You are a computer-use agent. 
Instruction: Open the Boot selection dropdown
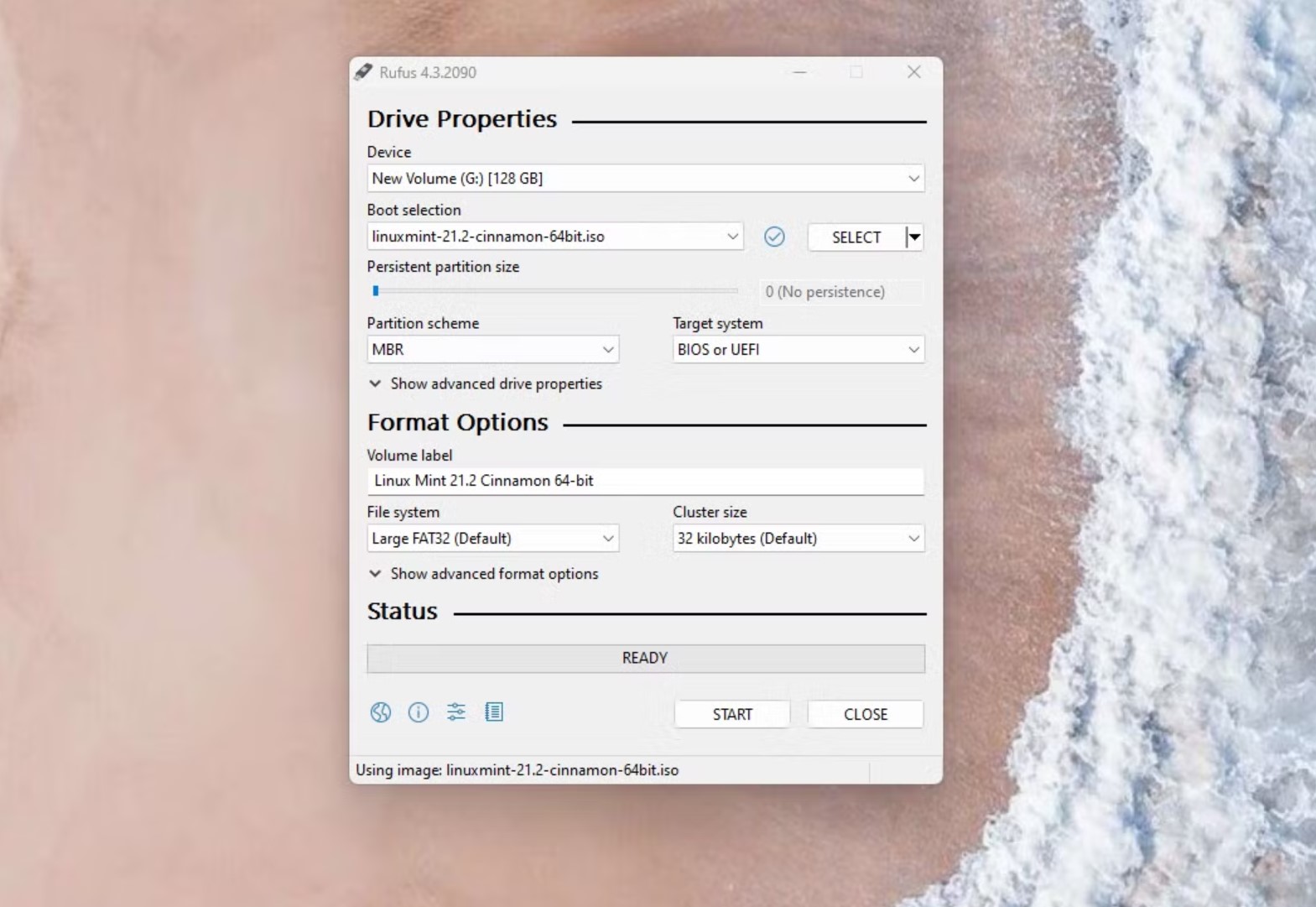pos(554,237)
